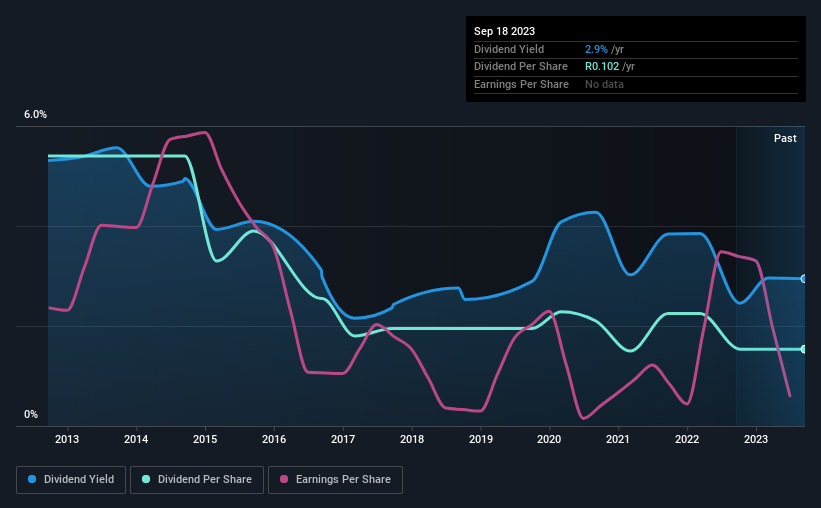821x508 pixels.
Task: Click the teal Dividend Per Share legend dot
Action: pyautogui.click(x=146, y=479)
